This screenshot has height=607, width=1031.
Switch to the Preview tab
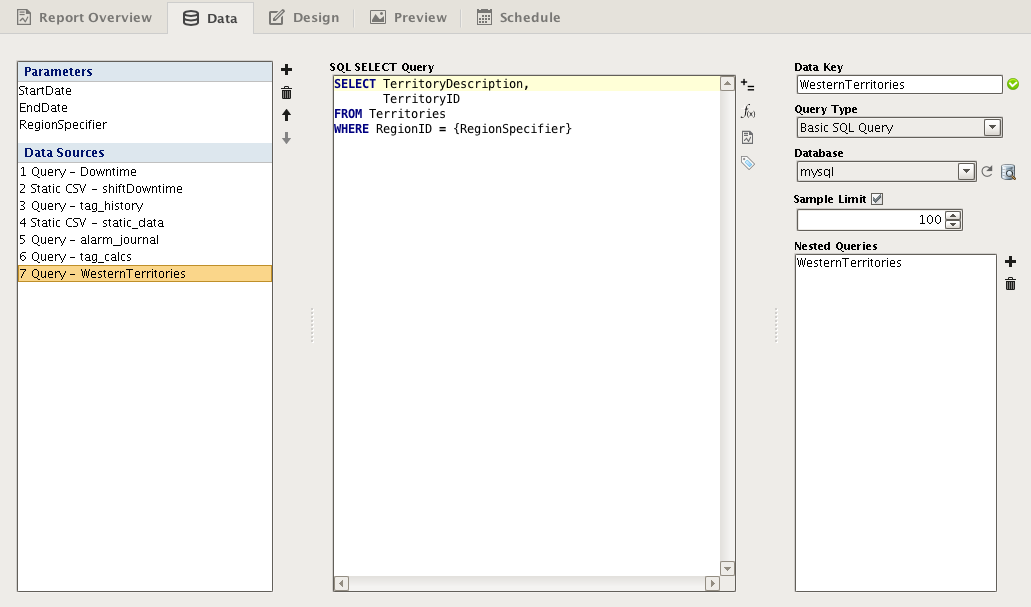pyautogui.click(x=408, y=17)
